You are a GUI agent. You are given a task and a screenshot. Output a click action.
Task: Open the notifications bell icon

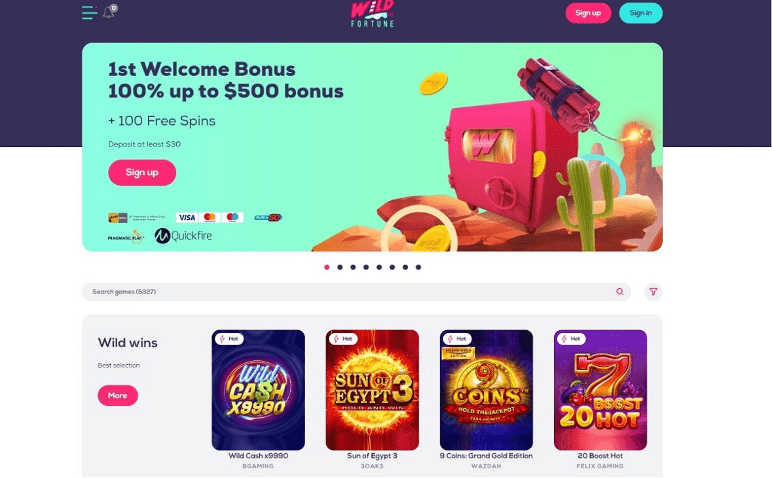pyautogui.click(x=110, y=11)
